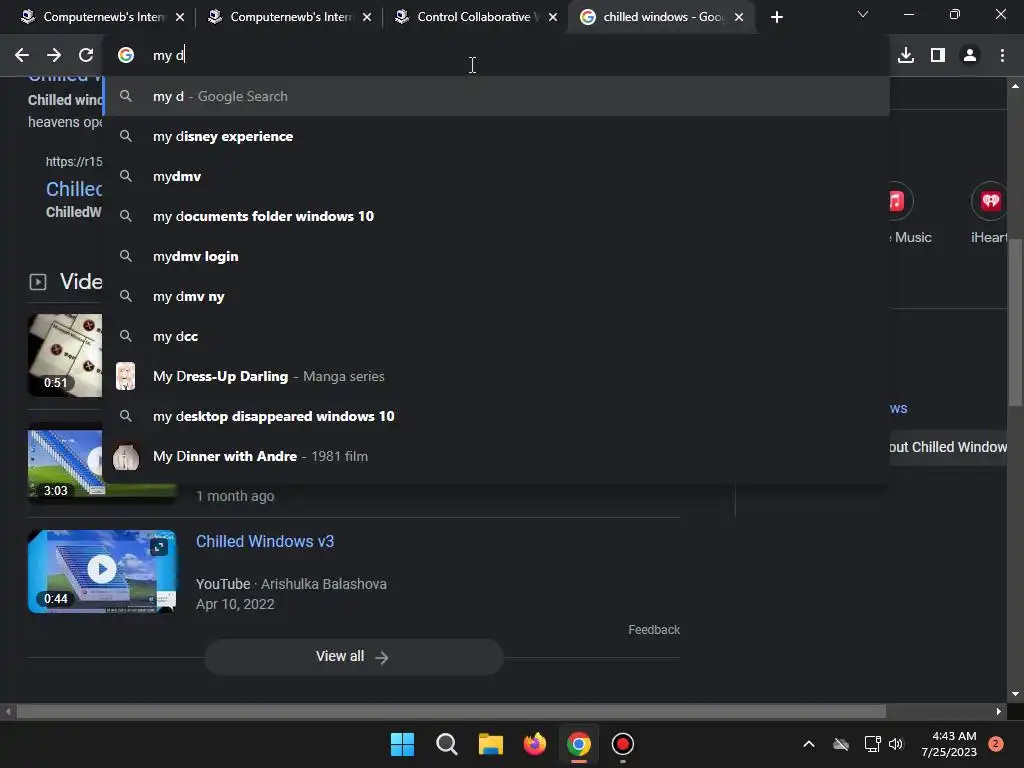The image size is (1024, 768).
Task: Open the Windows Start menu
Action: click(x=402, y=744)
